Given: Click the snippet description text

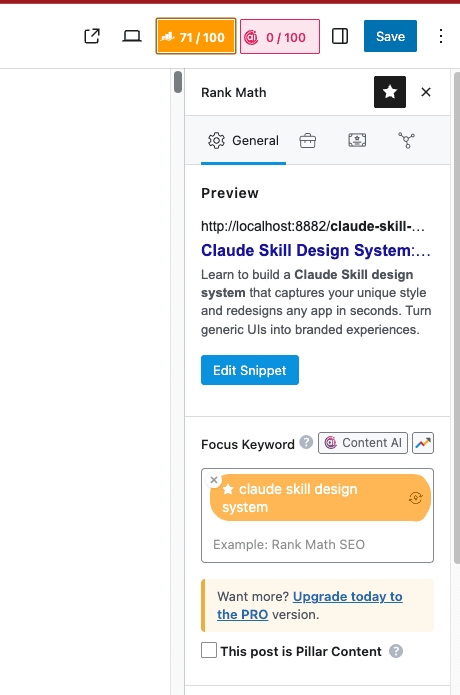Looking at the screenshot, I should [x=316, y=302].
